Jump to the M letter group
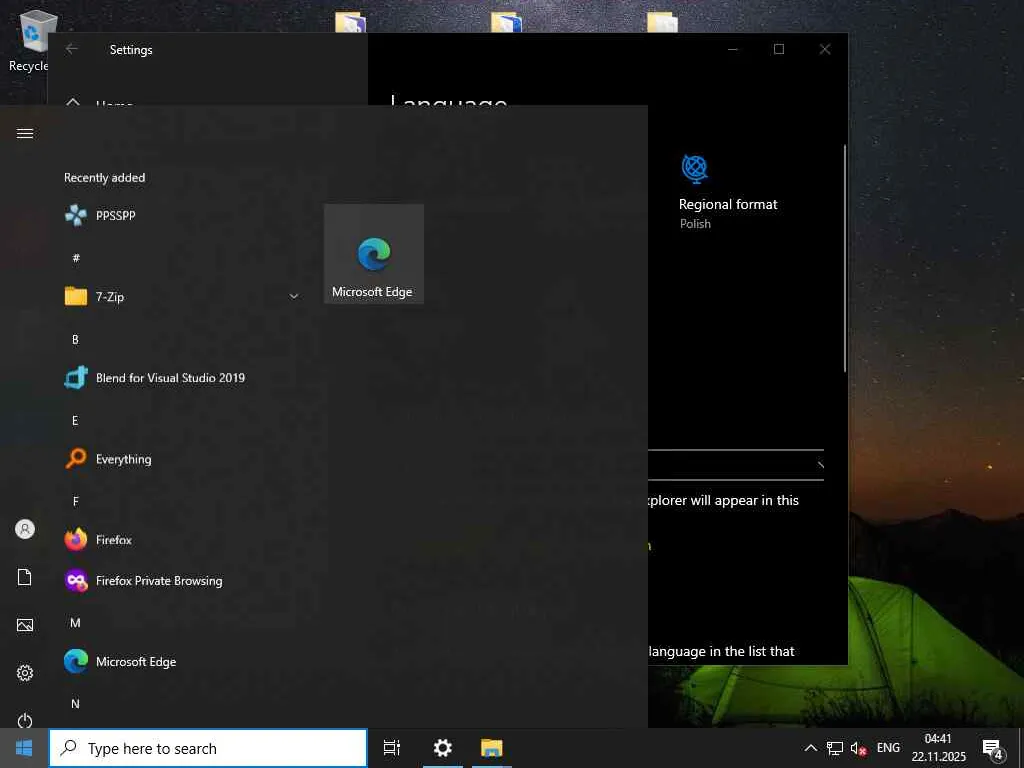The width and height of the screenshot is (1024, 768). tap(75, 623)
